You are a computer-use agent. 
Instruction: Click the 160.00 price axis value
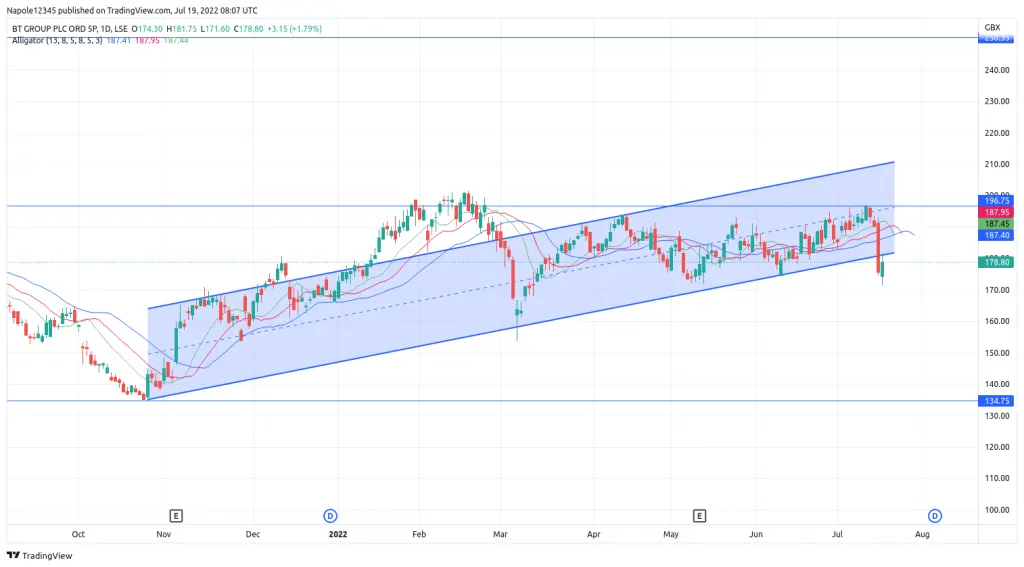(997, 321)
